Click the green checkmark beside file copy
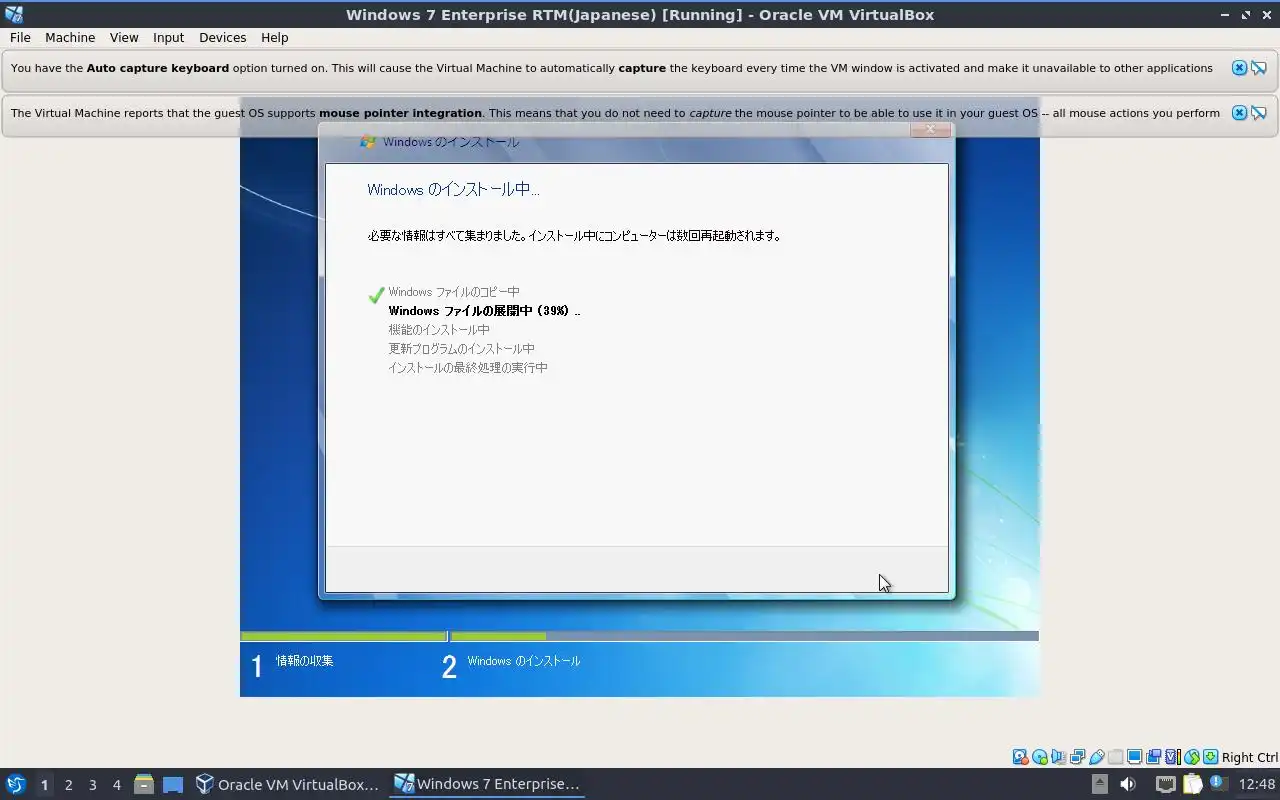Viewport: 1280px width, 800px height. click(x=376, y=295)
